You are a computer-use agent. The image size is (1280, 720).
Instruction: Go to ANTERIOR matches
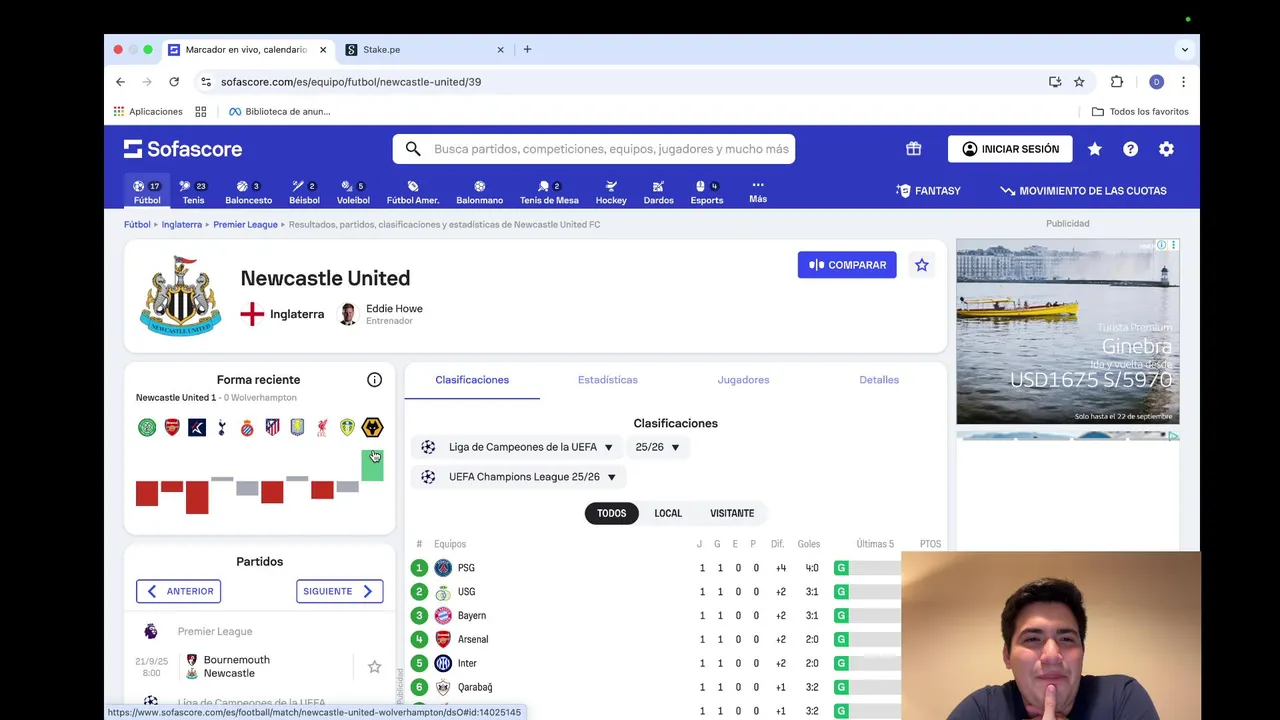pyautogui.click(x=179, y=591)
